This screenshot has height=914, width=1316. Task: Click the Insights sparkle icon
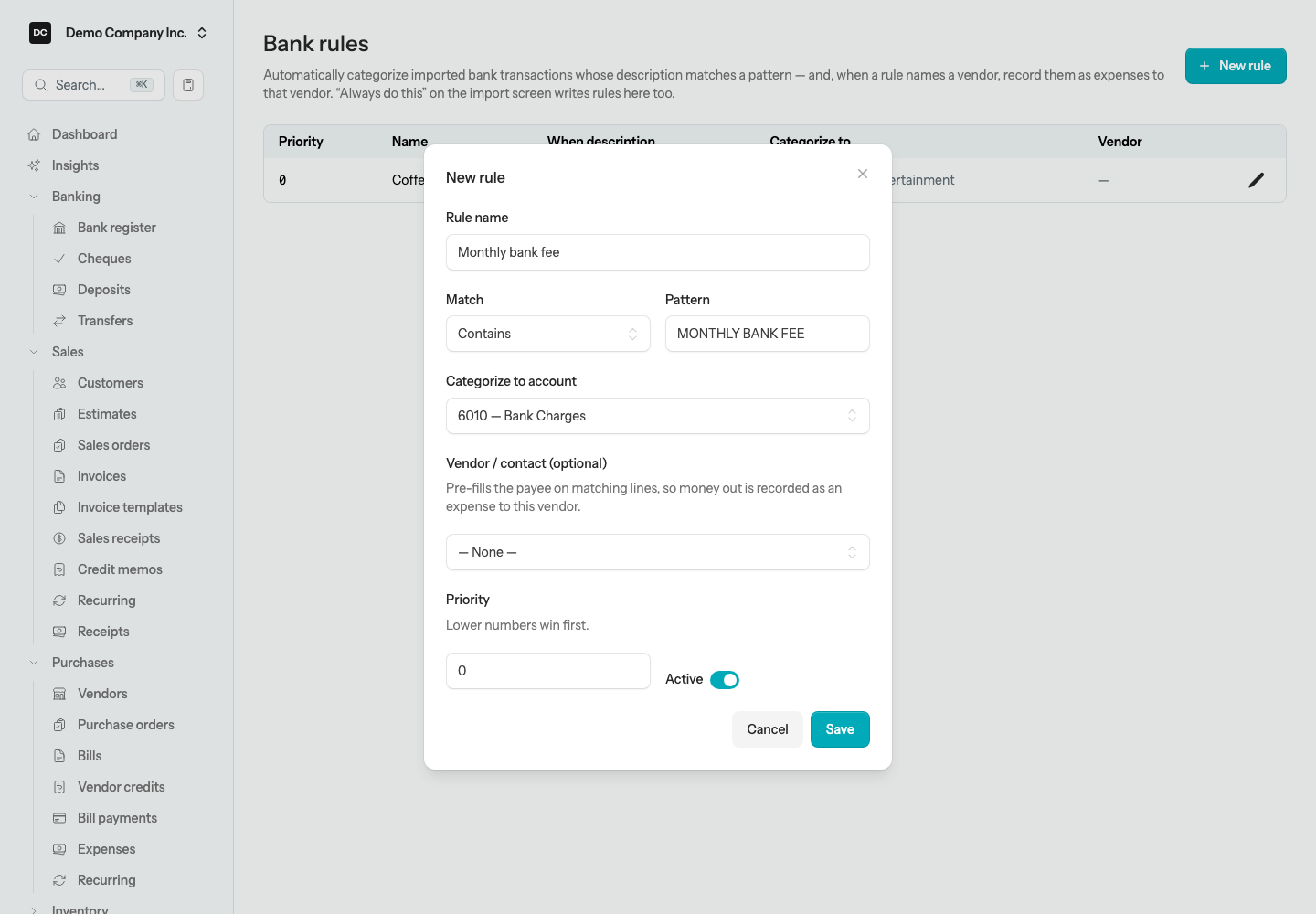34,165
